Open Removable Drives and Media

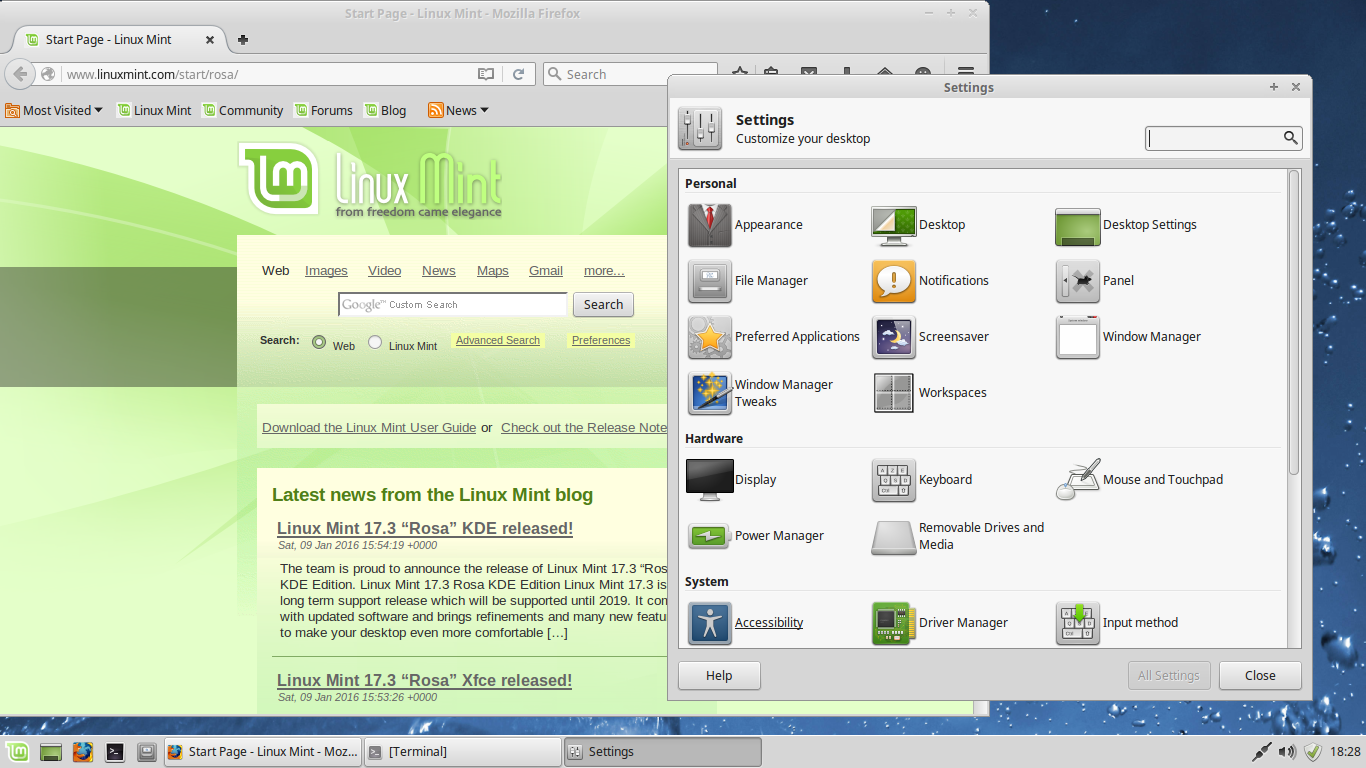click(x=958, y=536)
